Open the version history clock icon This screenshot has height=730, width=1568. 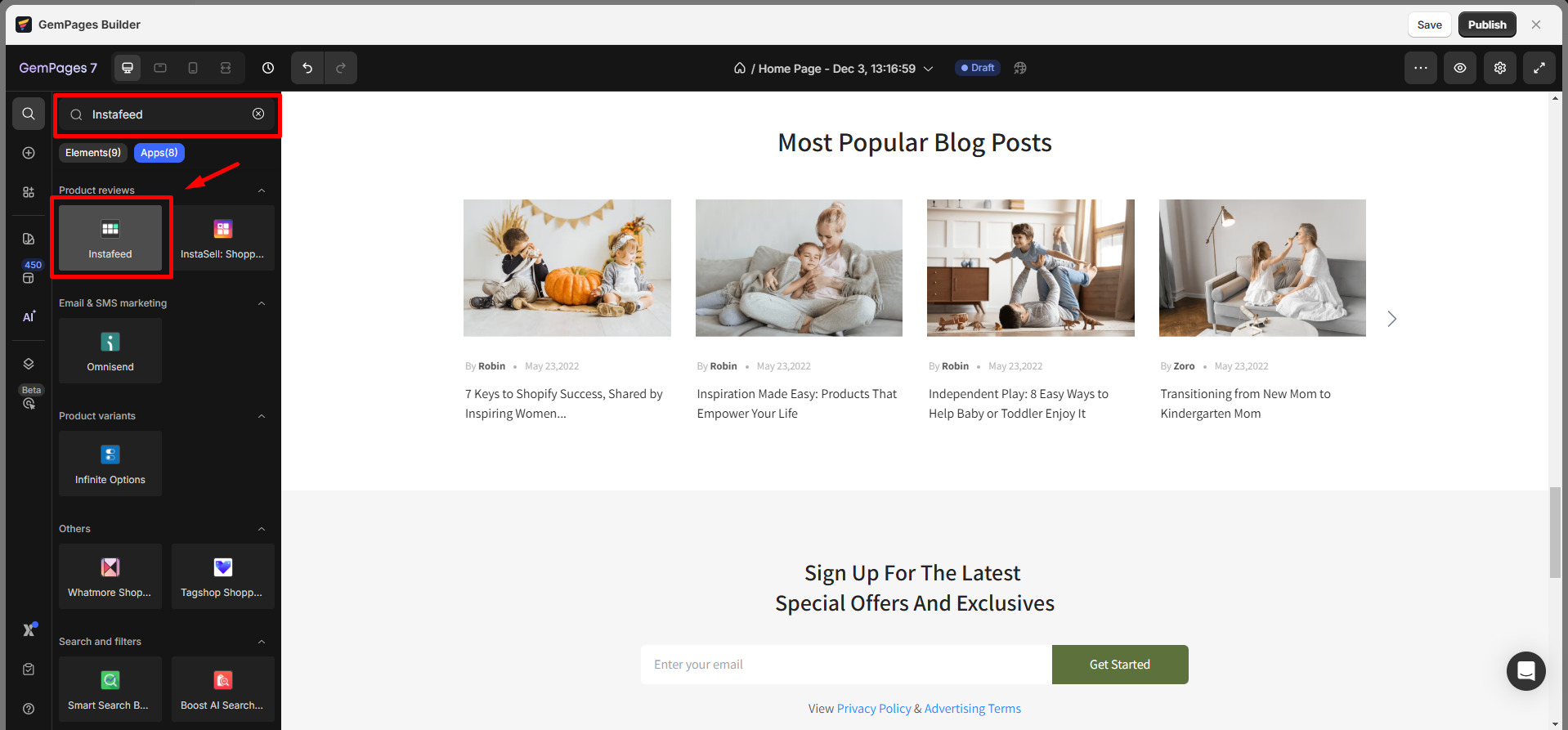click(x=268, y=68)
